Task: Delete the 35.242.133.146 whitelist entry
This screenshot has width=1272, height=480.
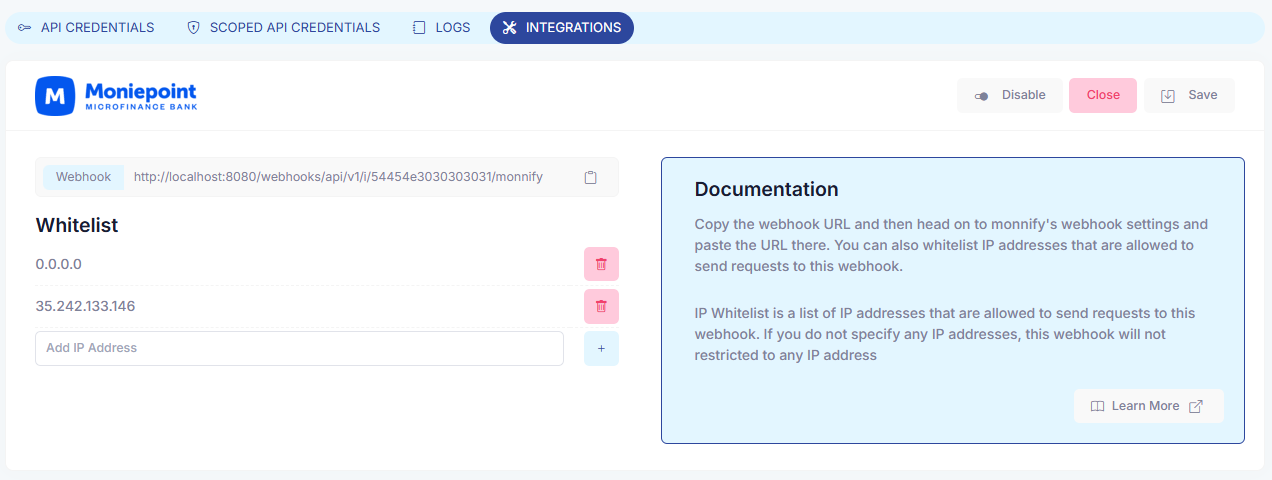Action: [601, 306]
